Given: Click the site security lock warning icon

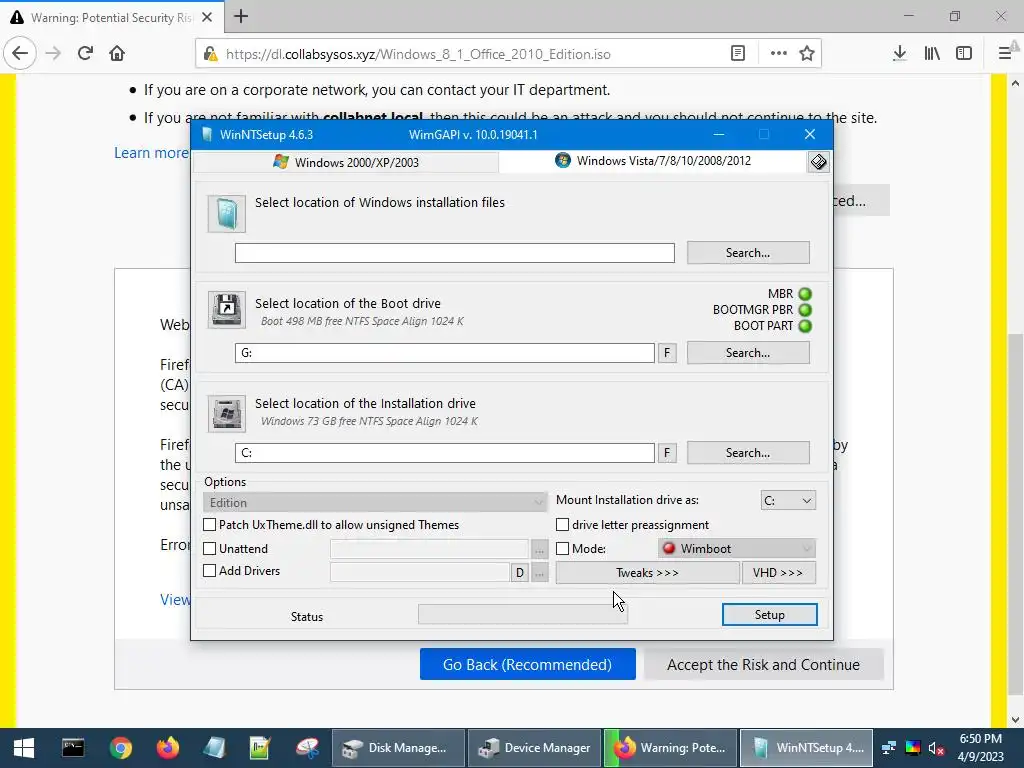Looking at the screenshot, I should point(210,54).
